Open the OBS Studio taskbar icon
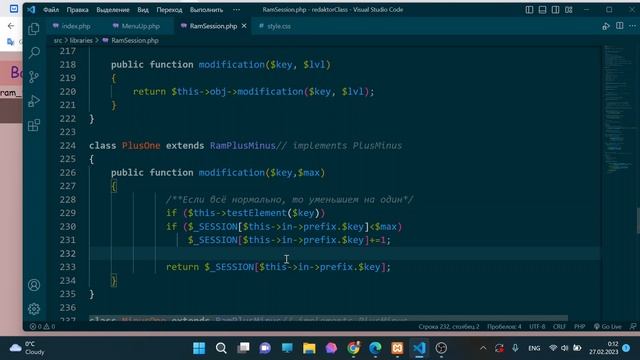Image resolution: width=640 pixels, height=360 pixels. (441, 348)
